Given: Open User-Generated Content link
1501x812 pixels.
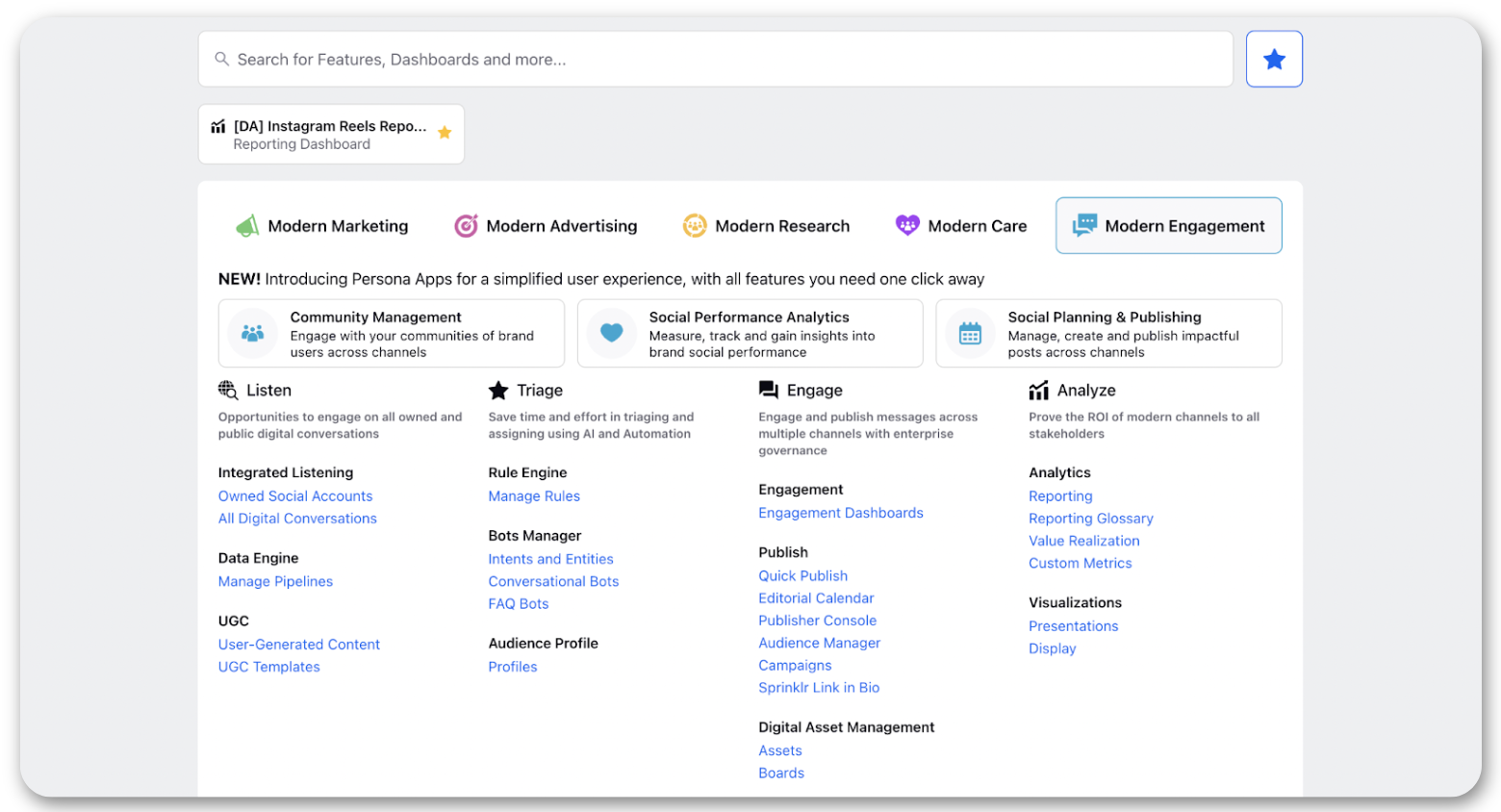Looking at the screenshot, I should (299, 644).
